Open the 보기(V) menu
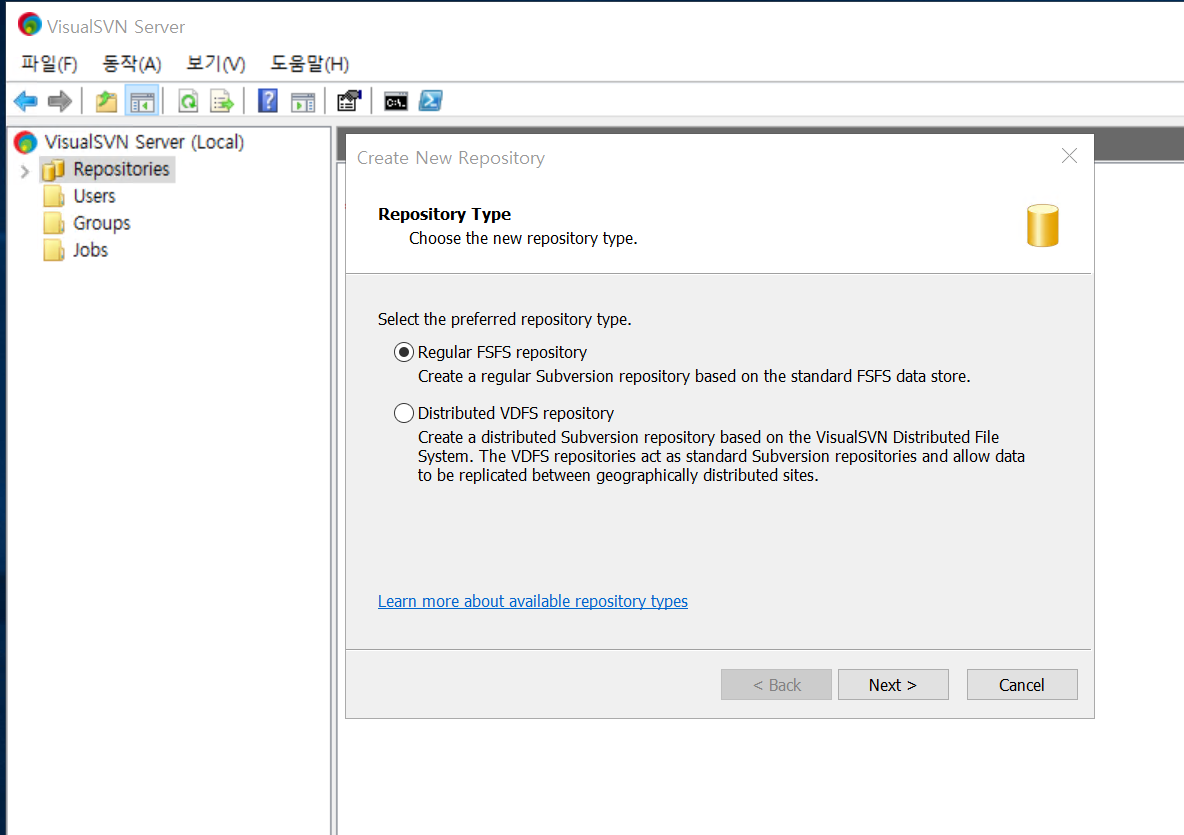Image resolution: width=1184 pixels, height=835 pixels. click(215, 63)
